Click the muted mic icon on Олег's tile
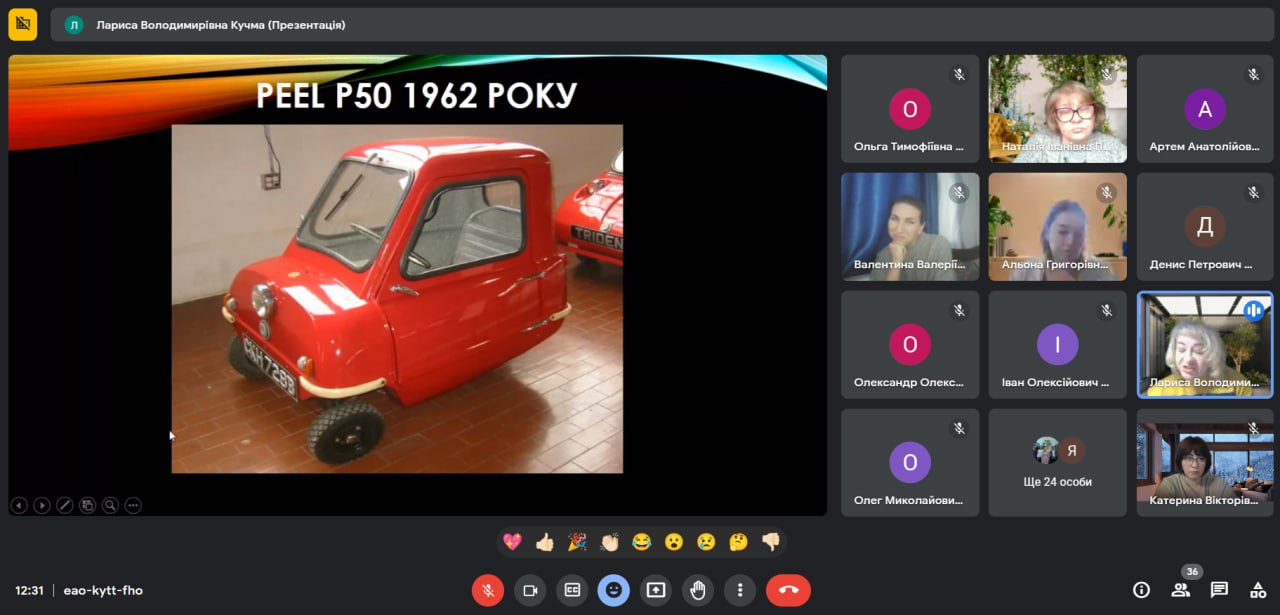 958,428
